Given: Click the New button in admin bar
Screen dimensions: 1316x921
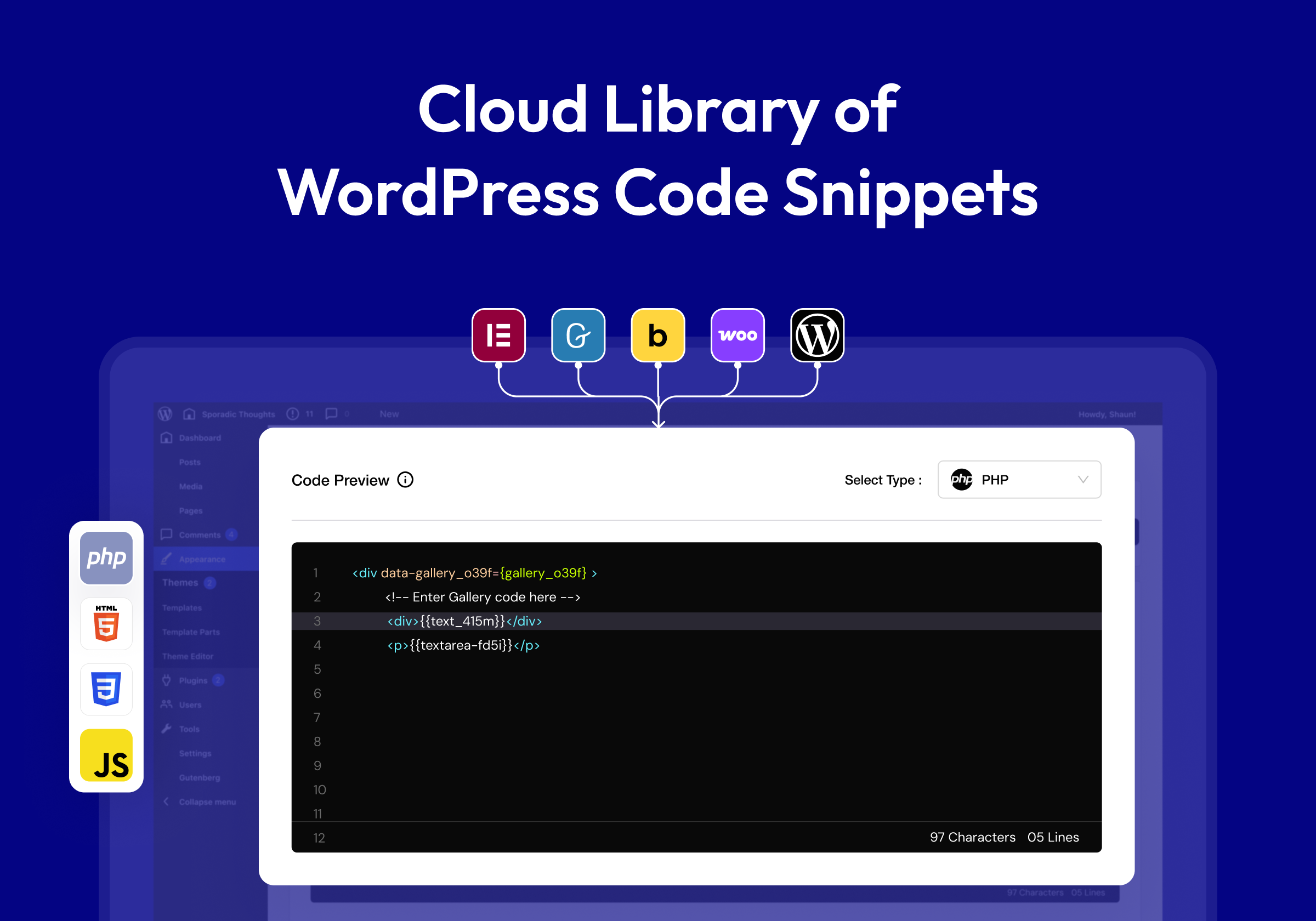Looking at the screenshot, I should pyautogui.click(x=389, y=414).
